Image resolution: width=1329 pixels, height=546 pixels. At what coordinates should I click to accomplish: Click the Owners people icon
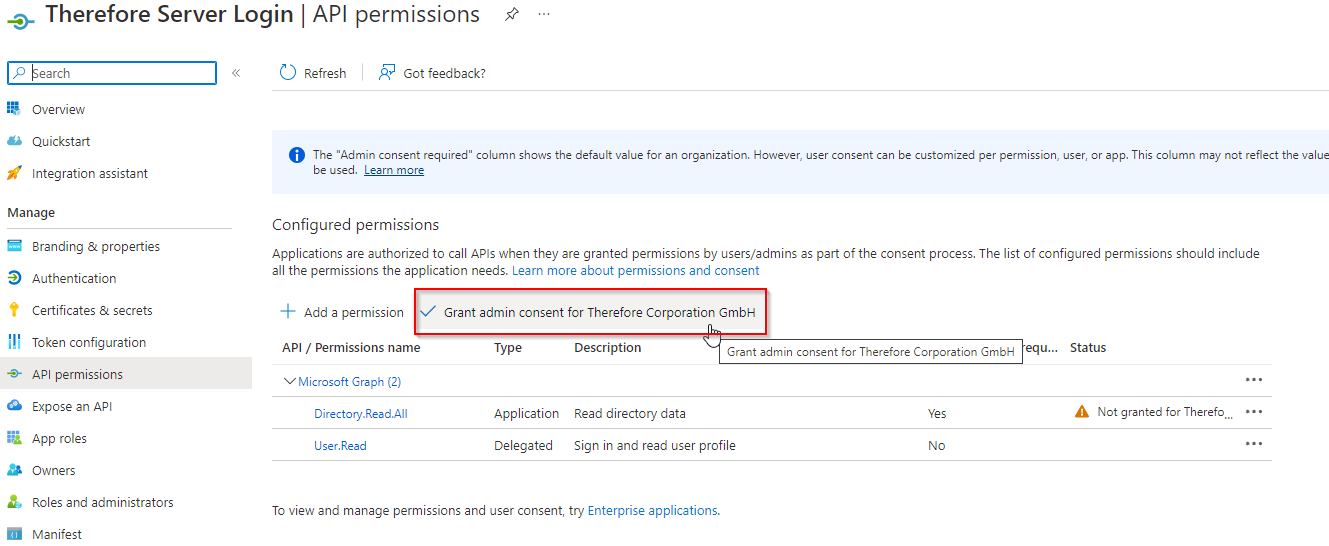pyautogui.click(x=14, y=470)
